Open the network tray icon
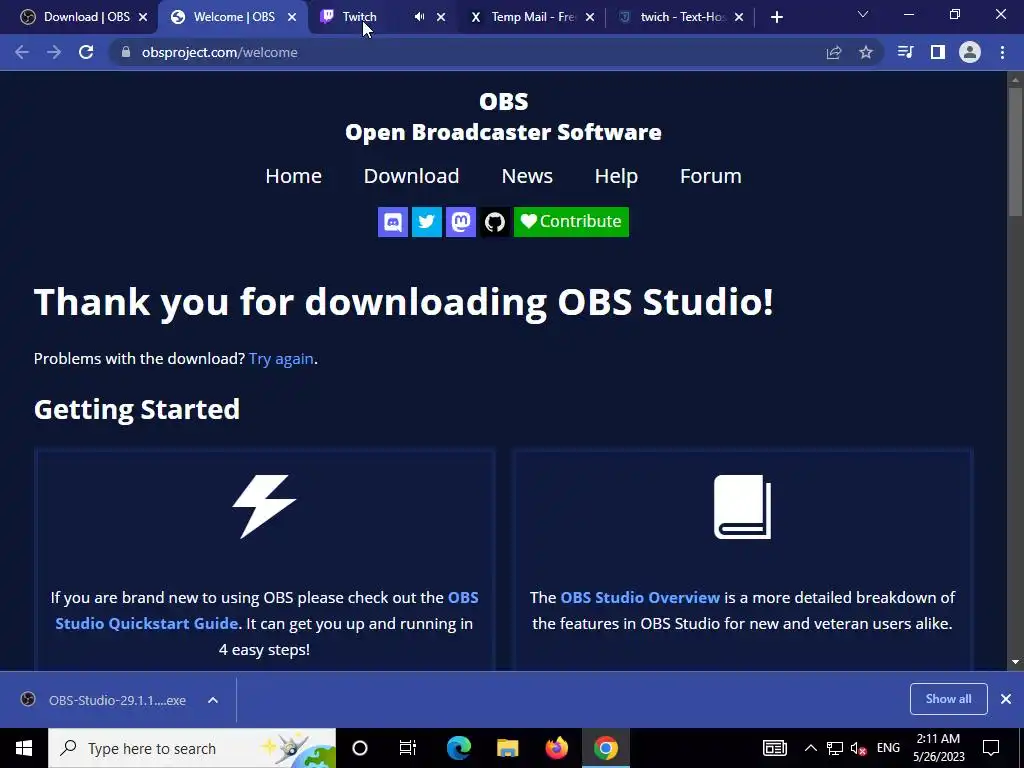This screenshot has width=1024, height=768. click(835, 748)
